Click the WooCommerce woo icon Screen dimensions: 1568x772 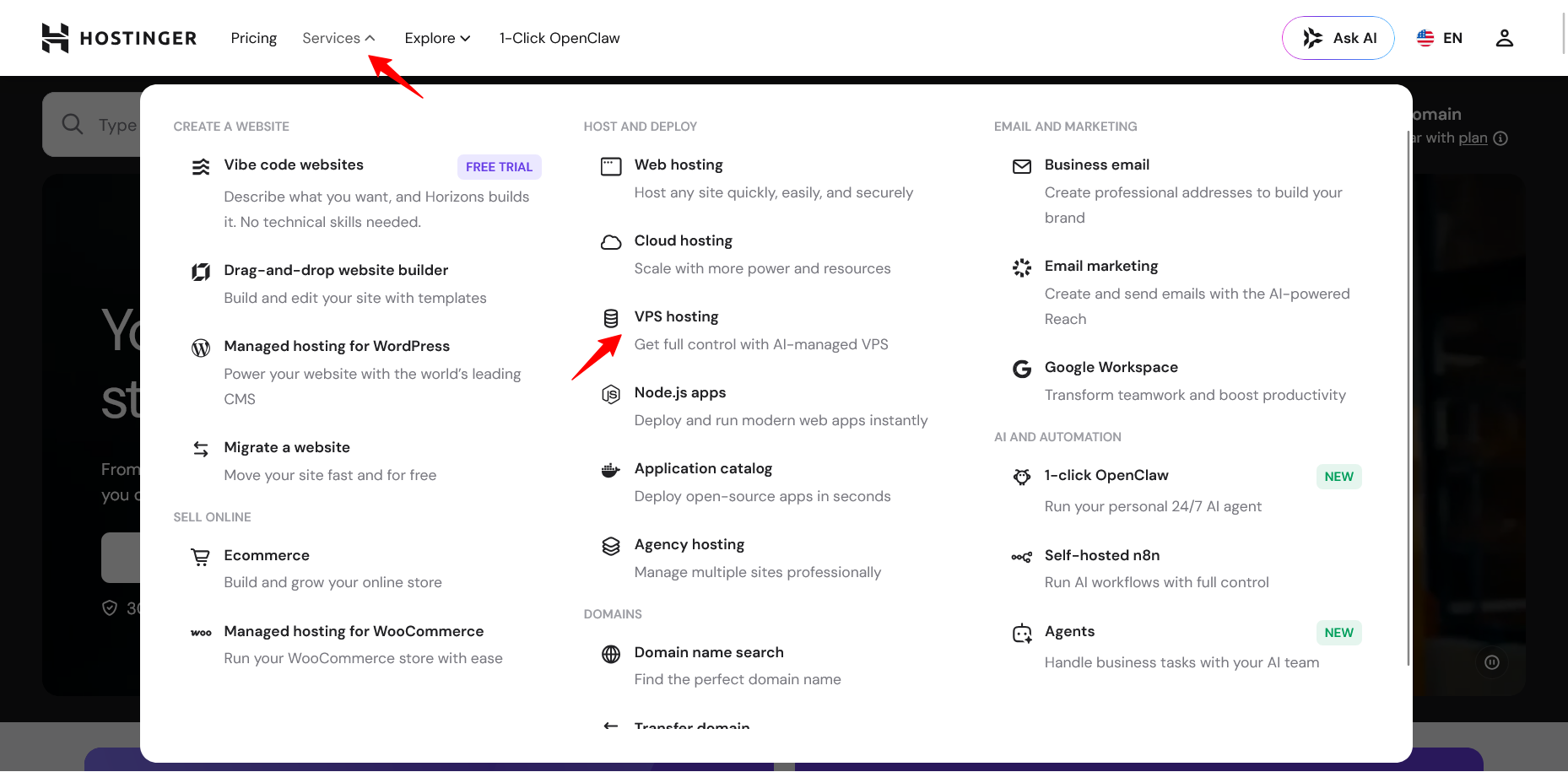pyautogui.click(x=201, y=633)
